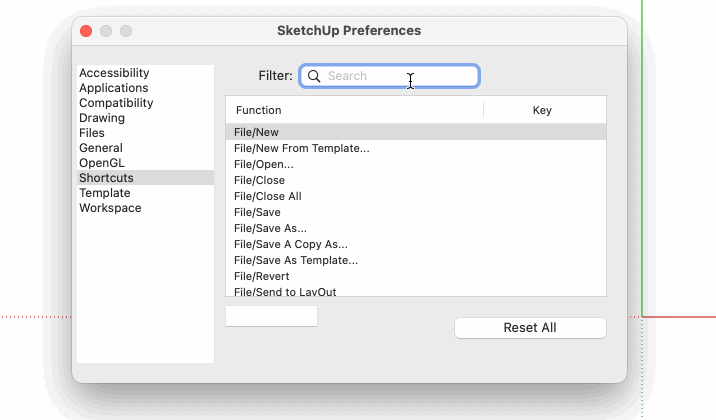Select the File/Open... shortcut row
The width and height of the screenshot is (716, 420).
click(x=264, y=164)
